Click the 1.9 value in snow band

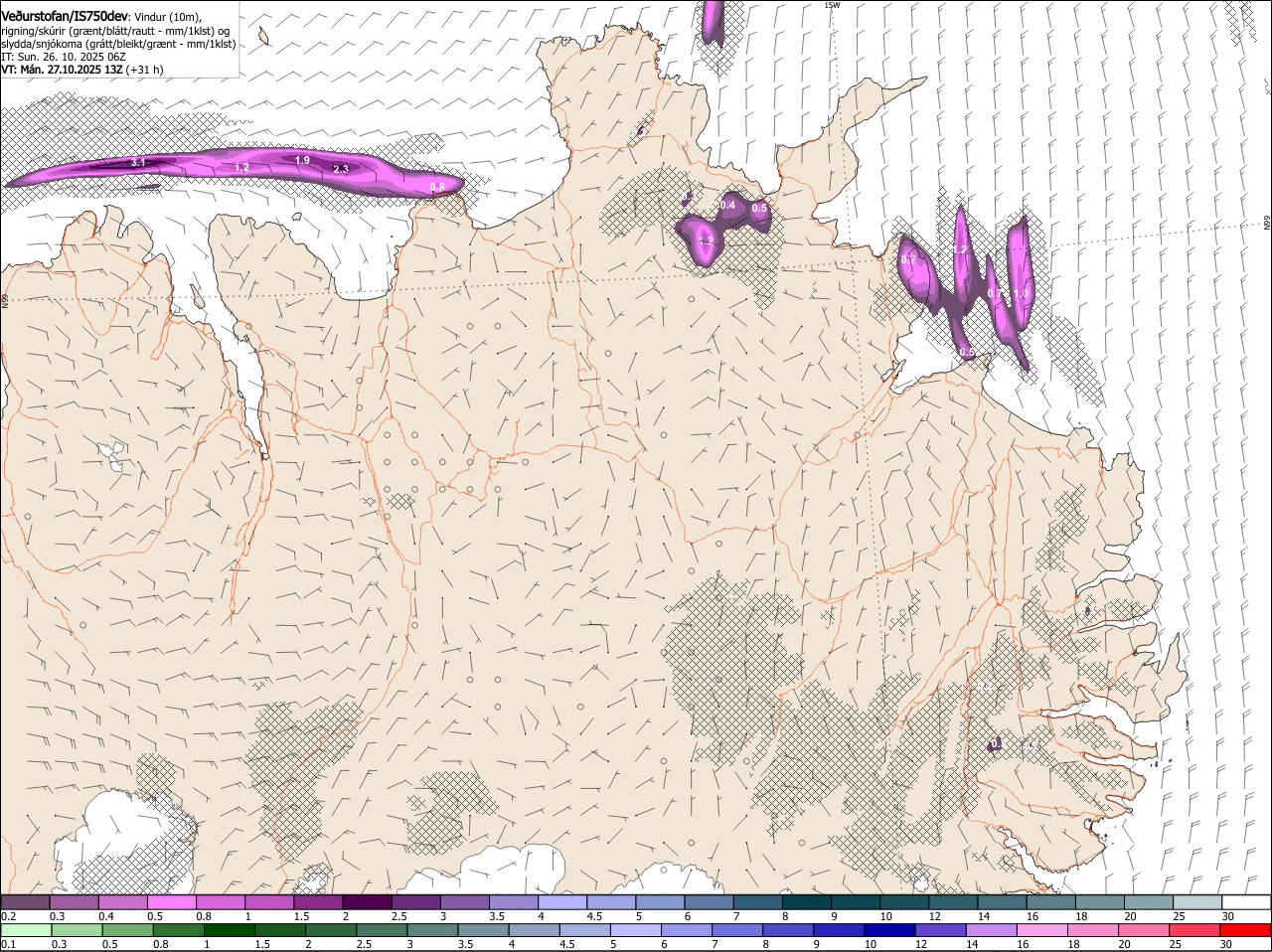click(x=303, y=160)
